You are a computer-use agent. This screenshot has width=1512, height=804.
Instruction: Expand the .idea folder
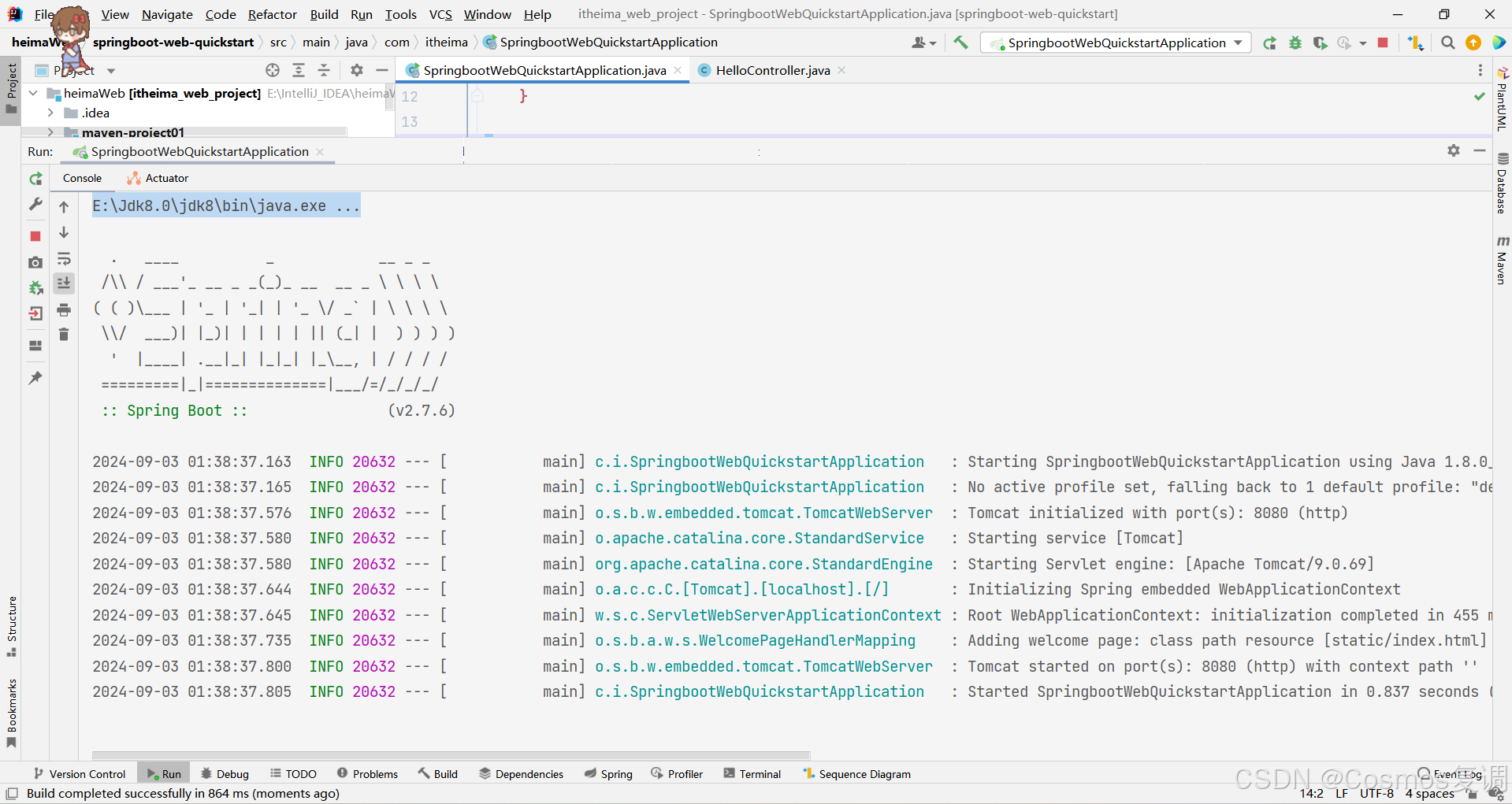[x=50, y=113]
